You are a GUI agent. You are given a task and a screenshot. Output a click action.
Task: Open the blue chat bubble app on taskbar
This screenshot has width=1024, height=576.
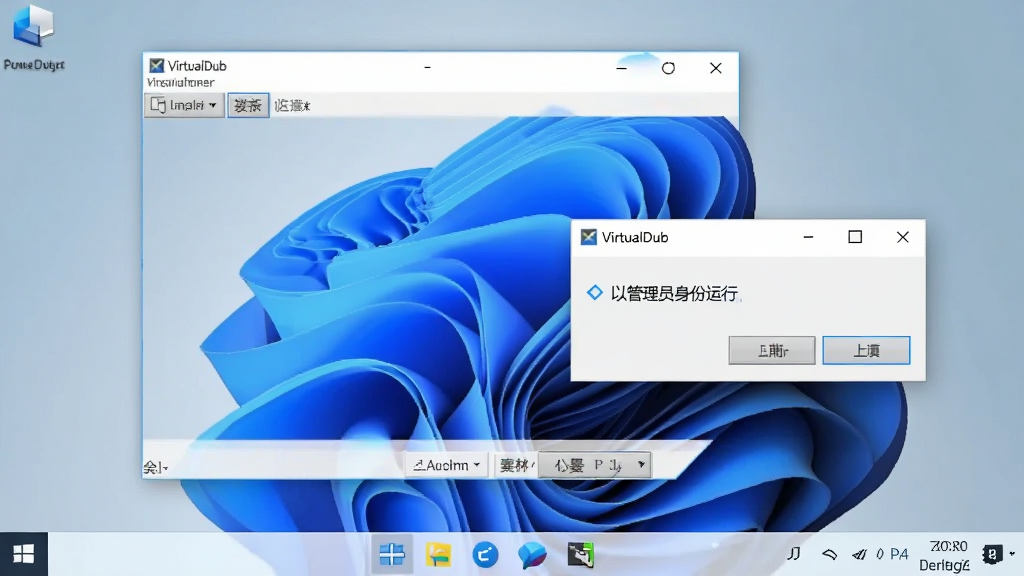click(x=532, y=555)
